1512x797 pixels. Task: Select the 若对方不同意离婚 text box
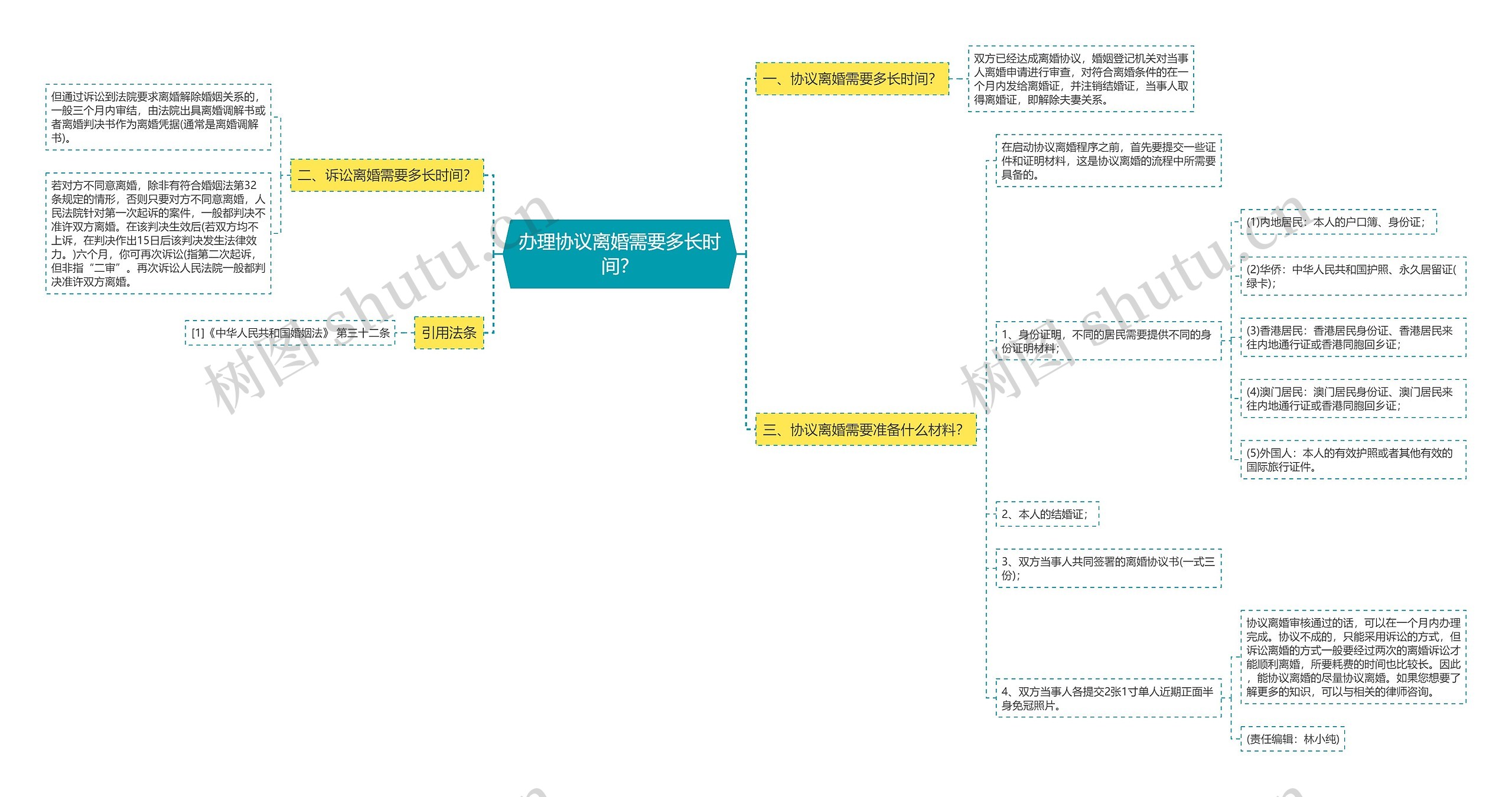(158, 233)
